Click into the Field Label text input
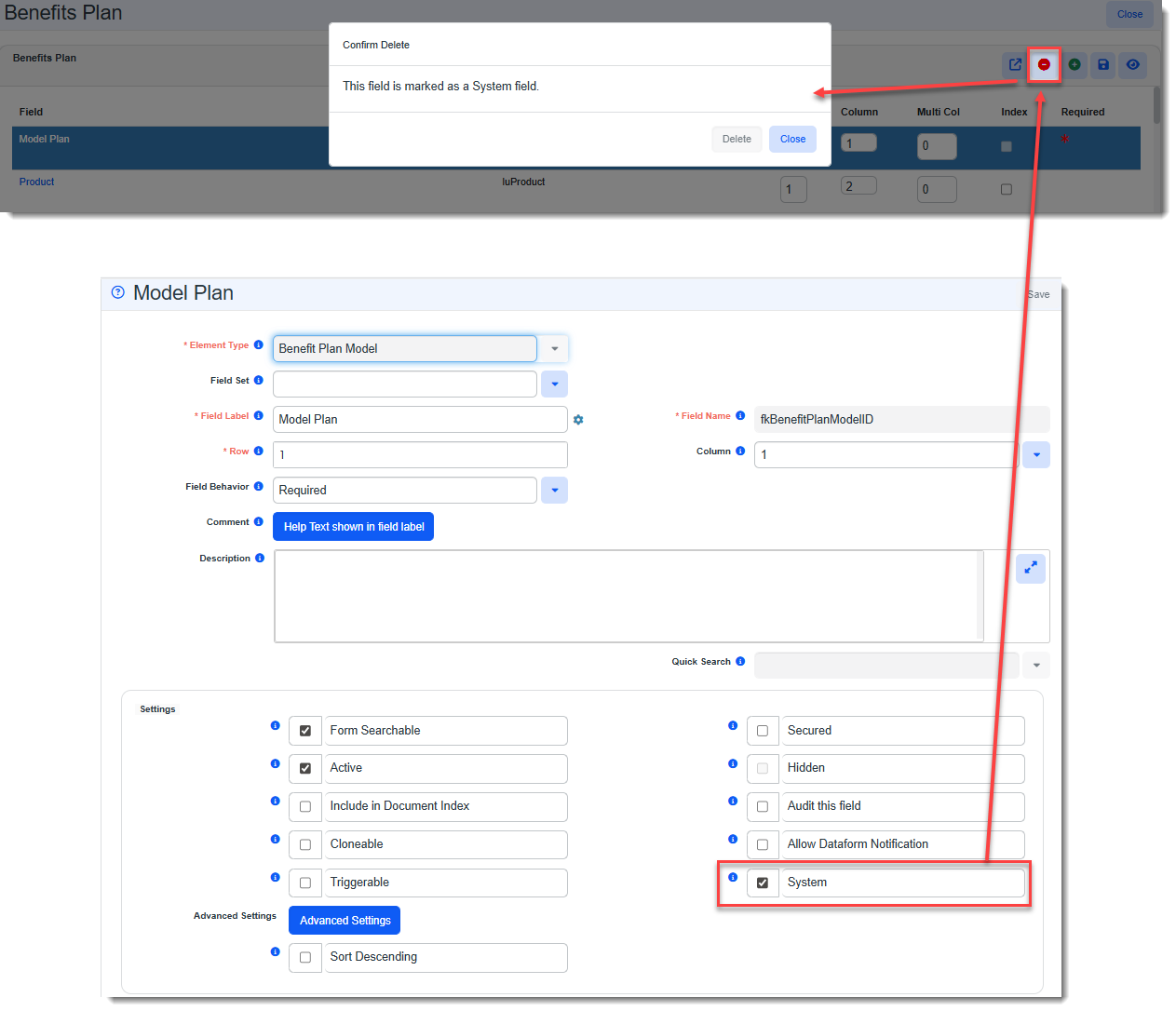The height and width of the screenshot is (1011, 1176). pos(419,420)
